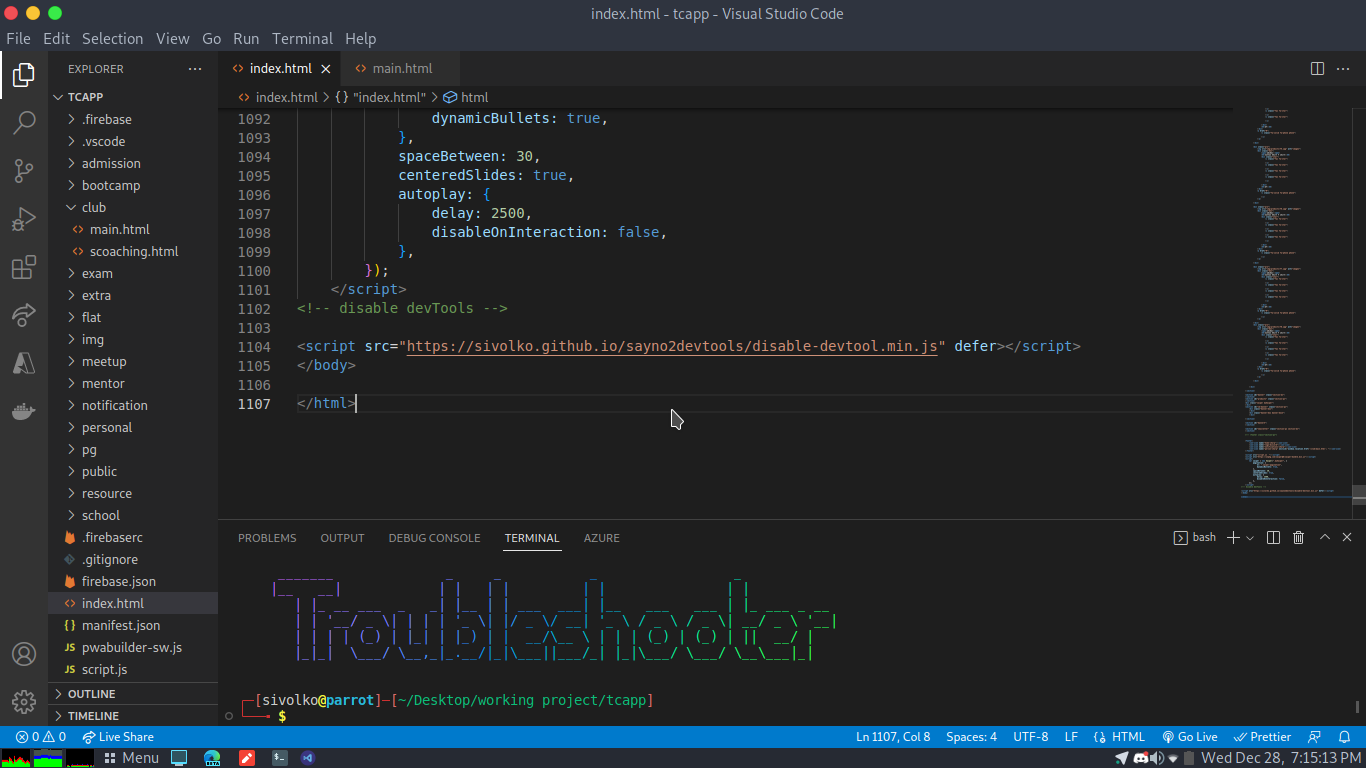Screen dimensions: 1366x768
Task: Change LF end of line sequence
Action: click(x=1071, y=737)
